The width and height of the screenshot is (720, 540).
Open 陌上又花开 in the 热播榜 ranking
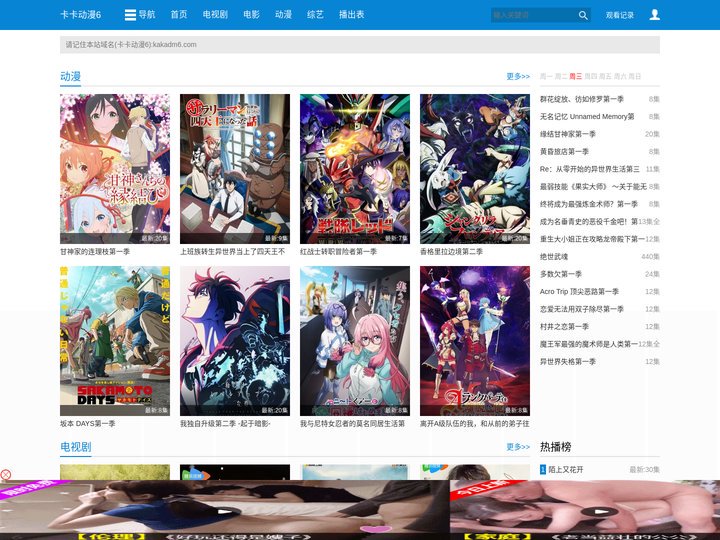point(566,469)
